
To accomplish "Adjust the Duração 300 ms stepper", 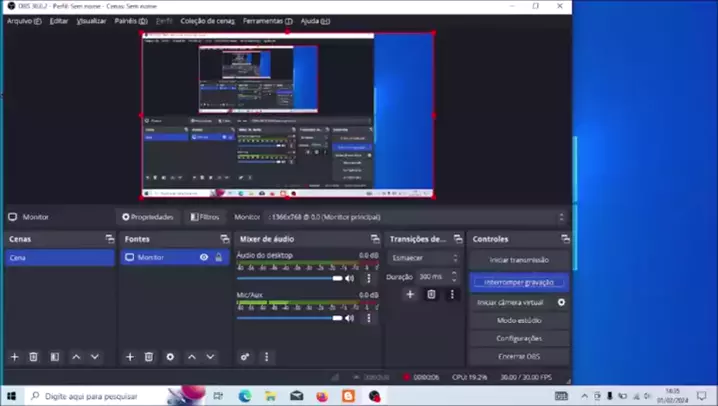I will (455, 277).
